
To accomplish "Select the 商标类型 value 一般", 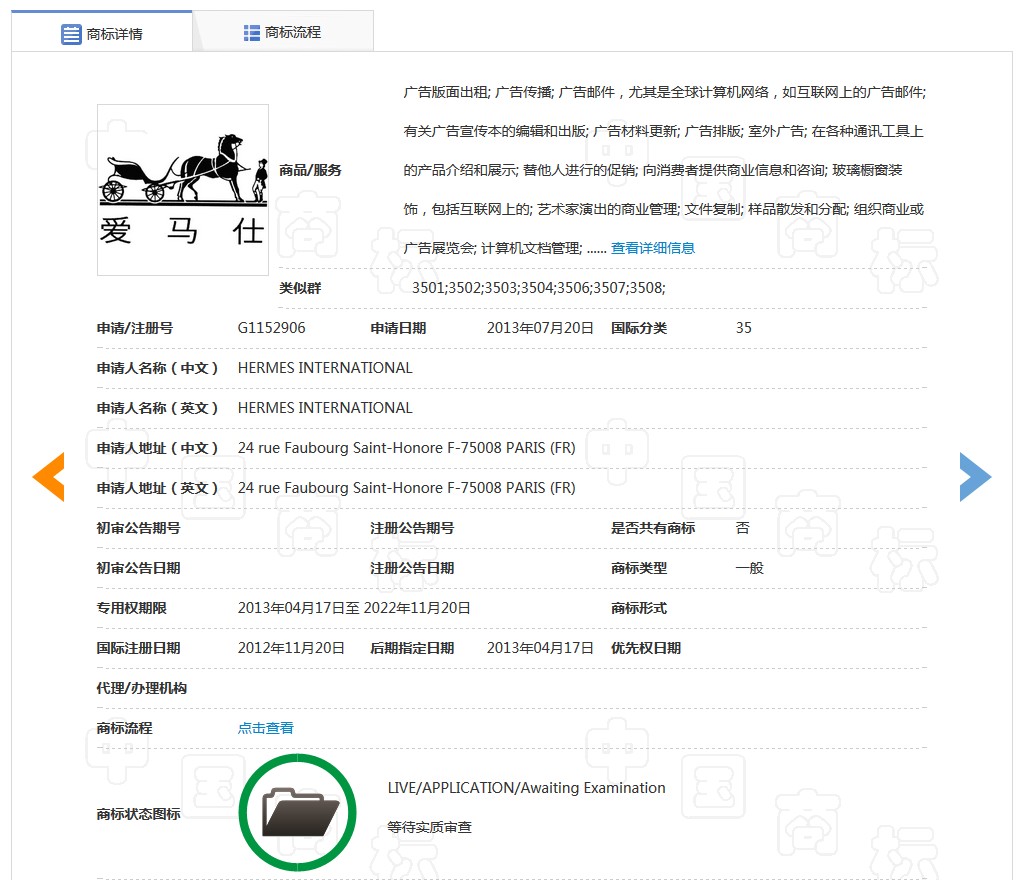I will click(x=749, y=568).
